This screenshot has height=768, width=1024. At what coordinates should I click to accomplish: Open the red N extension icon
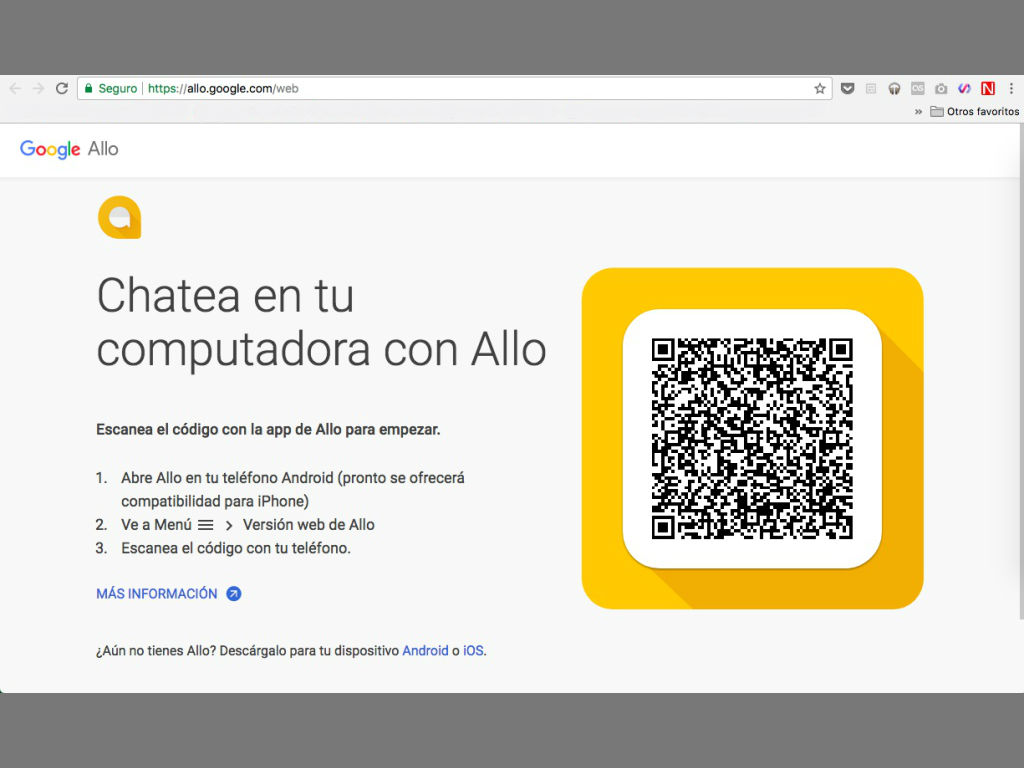[x=986, y=88]
